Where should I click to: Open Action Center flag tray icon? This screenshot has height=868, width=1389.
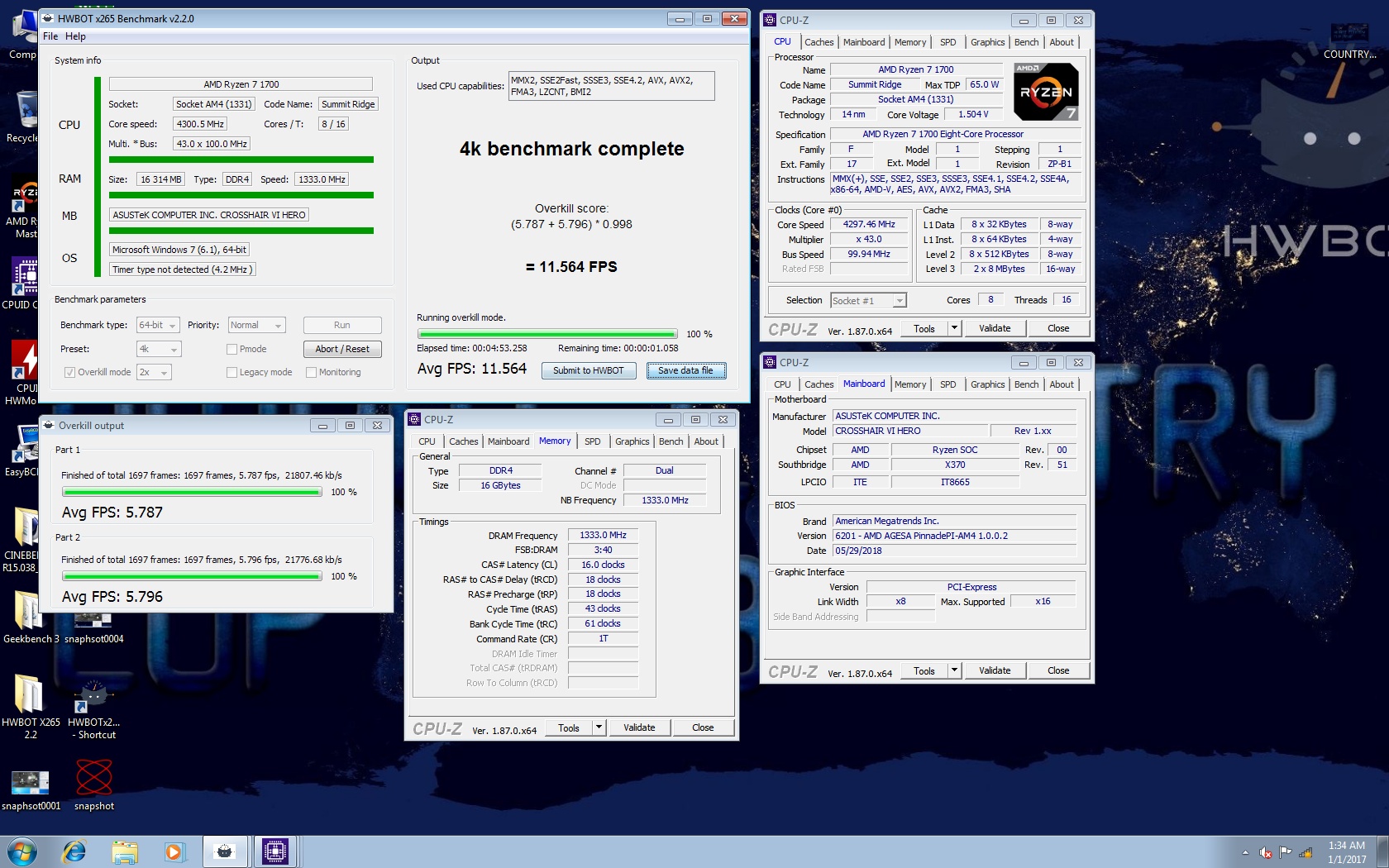coord(1285,852)
